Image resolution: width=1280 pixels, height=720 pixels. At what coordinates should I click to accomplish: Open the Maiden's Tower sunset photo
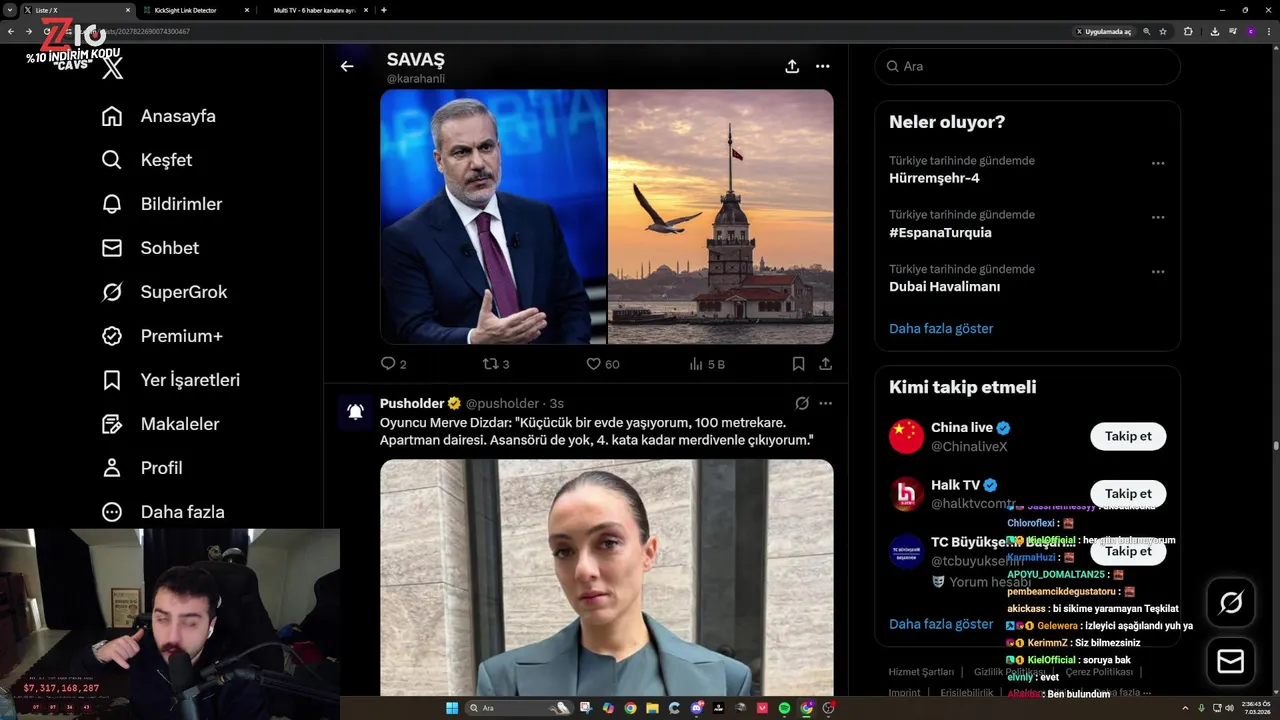coord(721,217)
